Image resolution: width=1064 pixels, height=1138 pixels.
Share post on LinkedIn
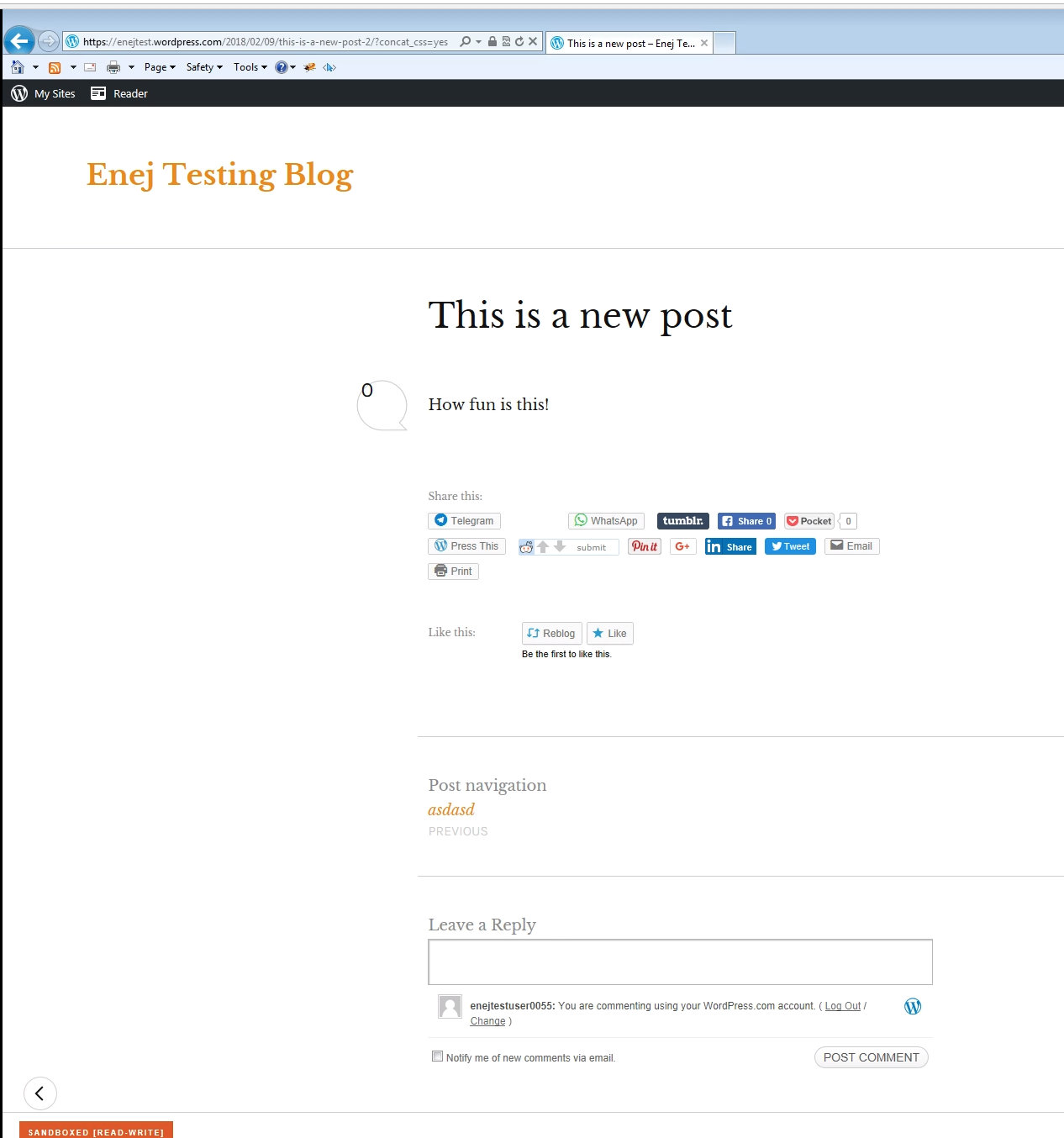click(x=730, y=546)
